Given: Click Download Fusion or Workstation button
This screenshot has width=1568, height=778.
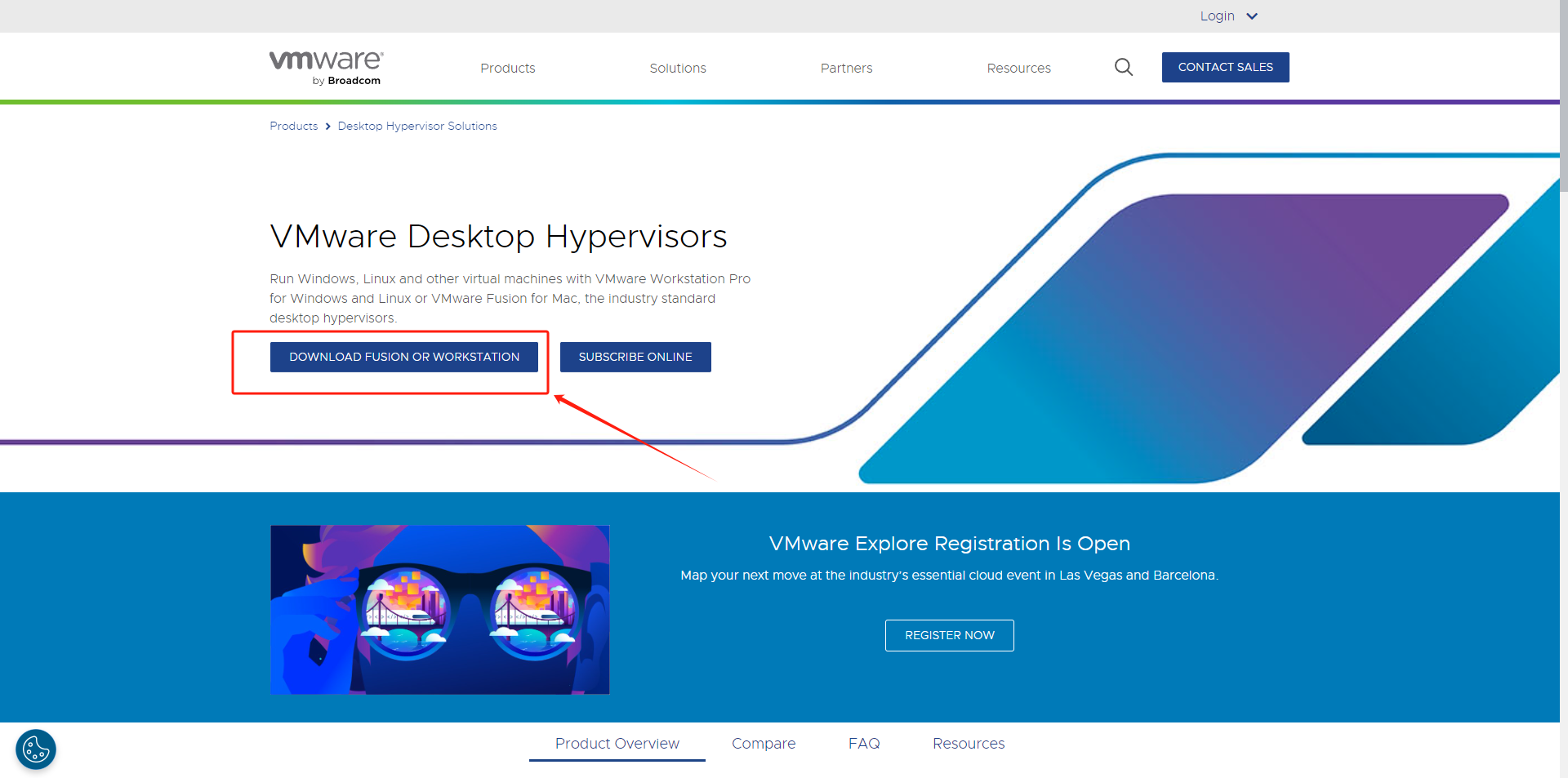Looking at the screenshot, I should tap(404, 357).
